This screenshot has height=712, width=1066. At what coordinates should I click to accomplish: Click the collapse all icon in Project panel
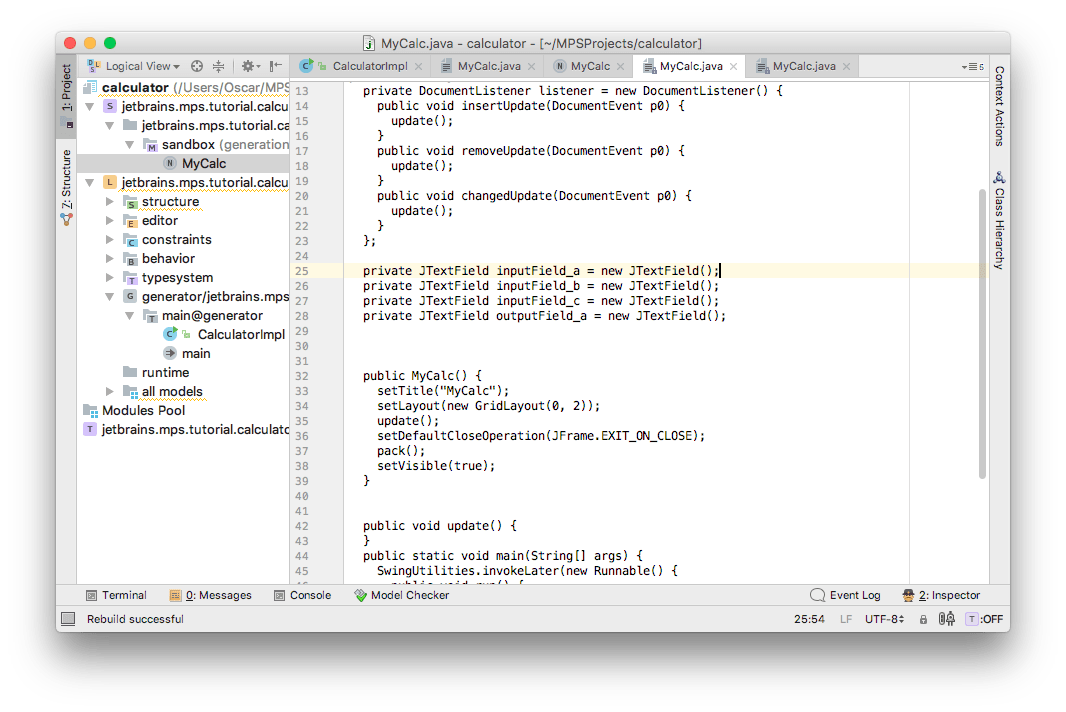click(x=218, y=66)
